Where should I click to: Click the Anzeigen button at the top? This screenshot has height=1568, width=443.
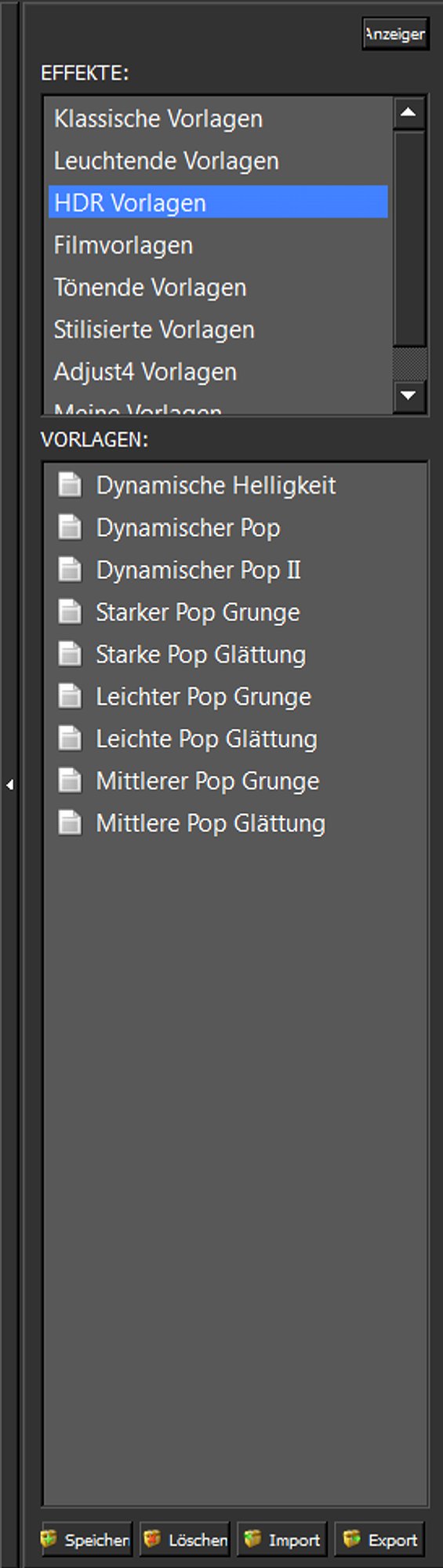395,34
